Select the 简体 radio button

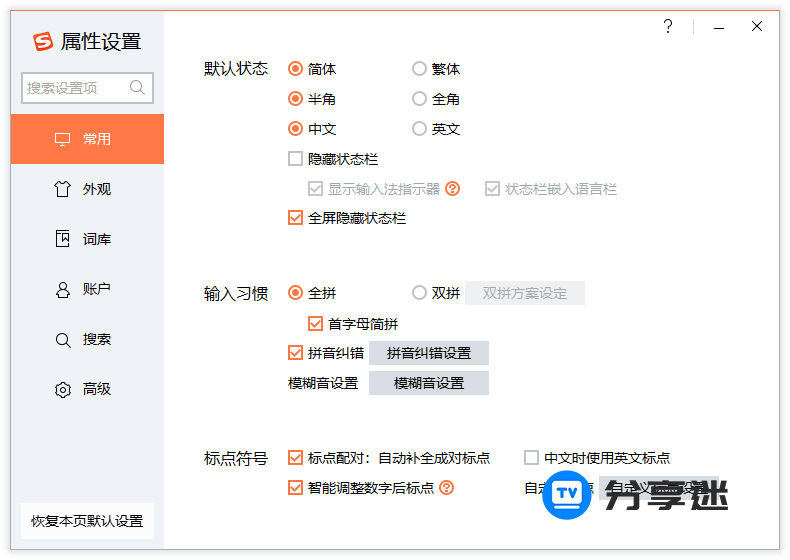[295, 69]
